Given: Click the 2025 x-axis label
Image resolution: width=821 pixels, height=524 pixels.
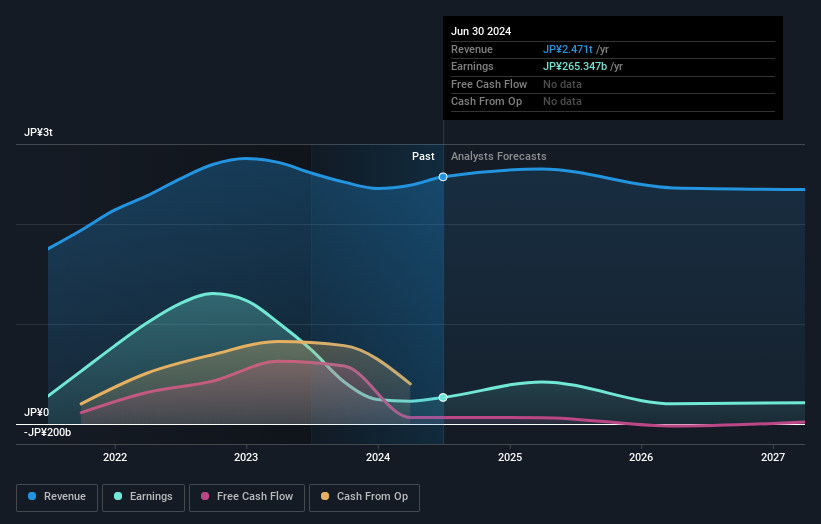Looking at the screenshot, I should [x=510, y=457].
